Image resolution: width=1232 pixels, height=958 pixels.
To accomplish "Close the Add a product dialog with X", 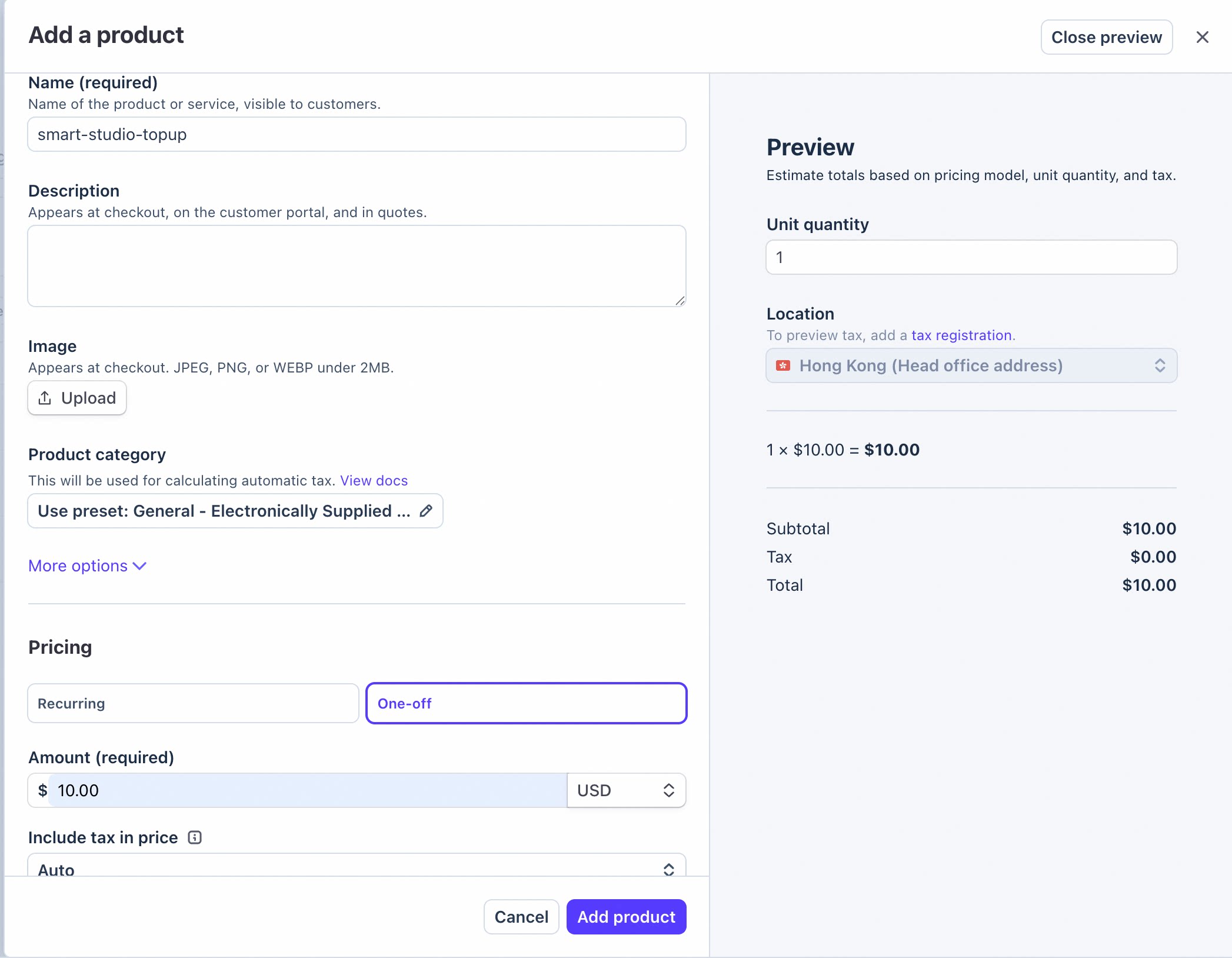I will [x=1202, y=37].
